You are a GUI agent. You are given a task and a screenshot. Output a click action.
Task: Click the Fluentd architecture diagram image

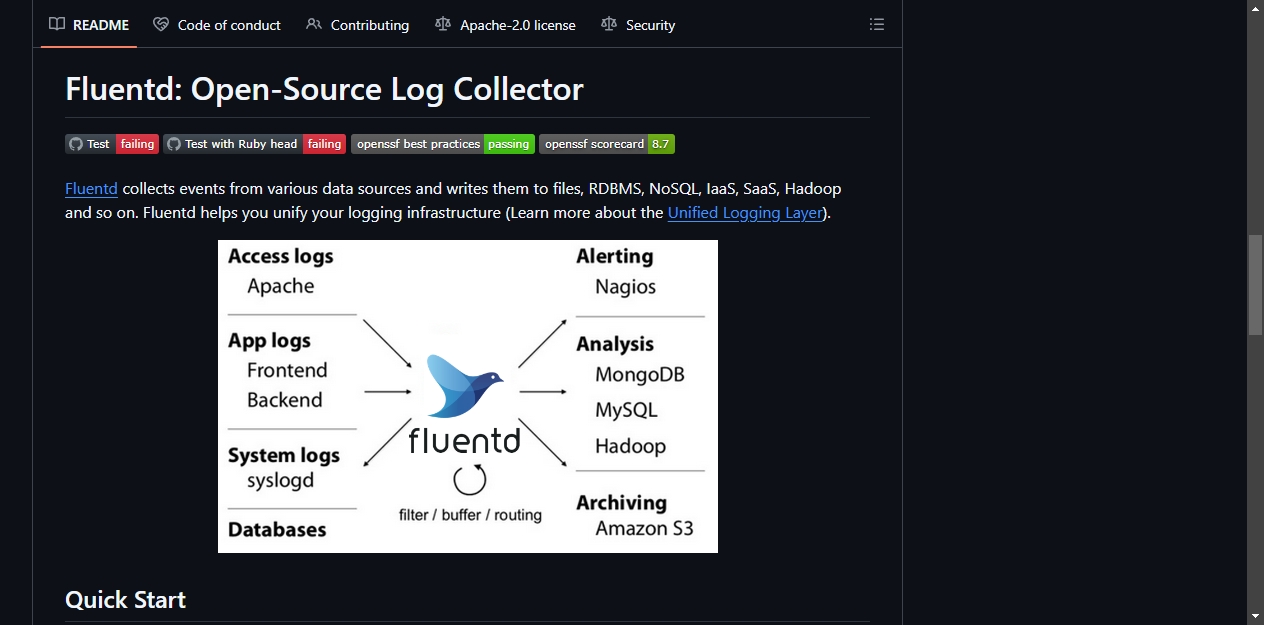tap(468, 396)
